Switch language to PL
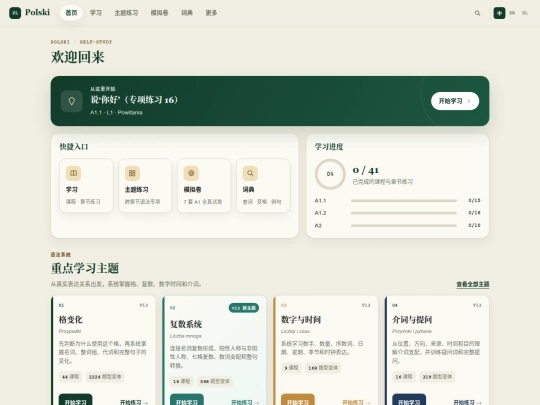Screen dimensions: 540x405 coord(525,13)
